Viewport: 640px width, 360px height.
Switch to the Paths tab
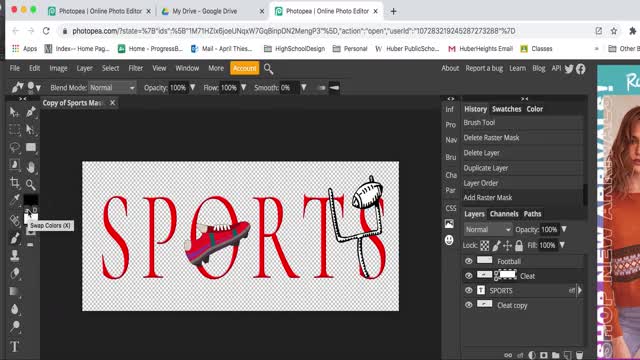[x=532, y=214]
